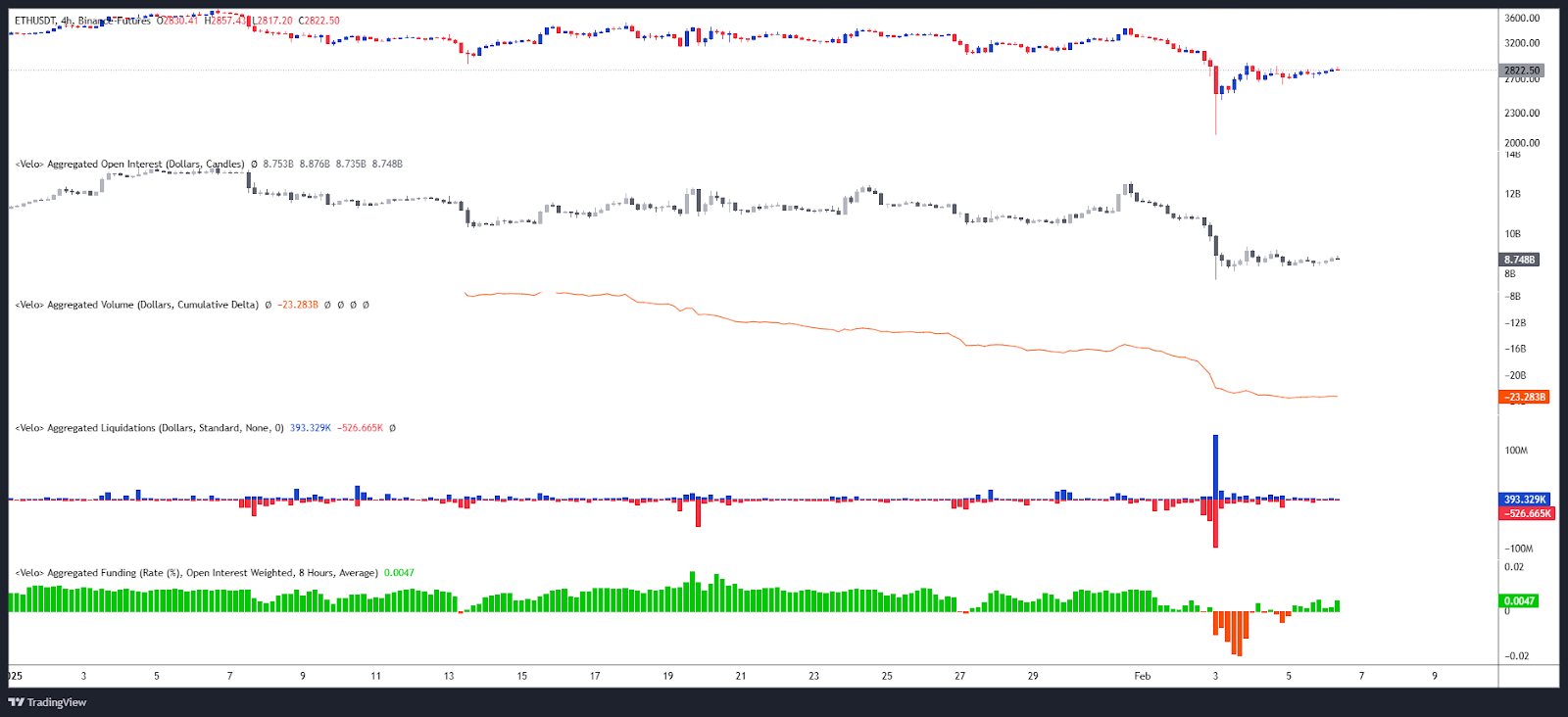Click the orange -23.283B value in volume legend

[x=298, y=305]
